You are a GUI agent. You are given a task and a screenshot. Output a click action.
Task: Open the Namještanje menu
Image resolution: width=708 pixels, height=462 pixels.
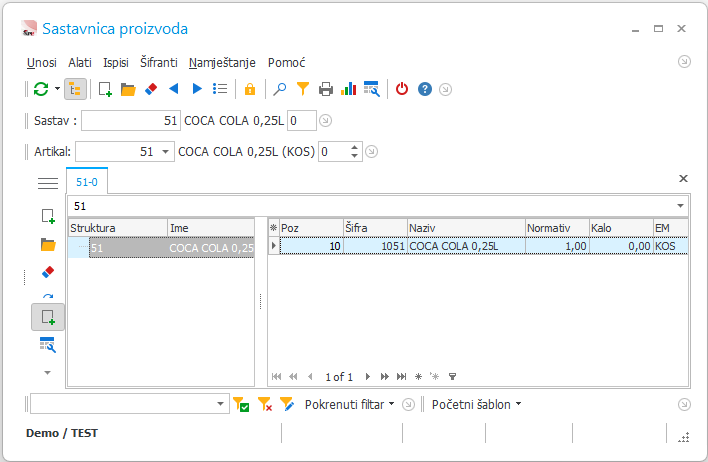222,62
